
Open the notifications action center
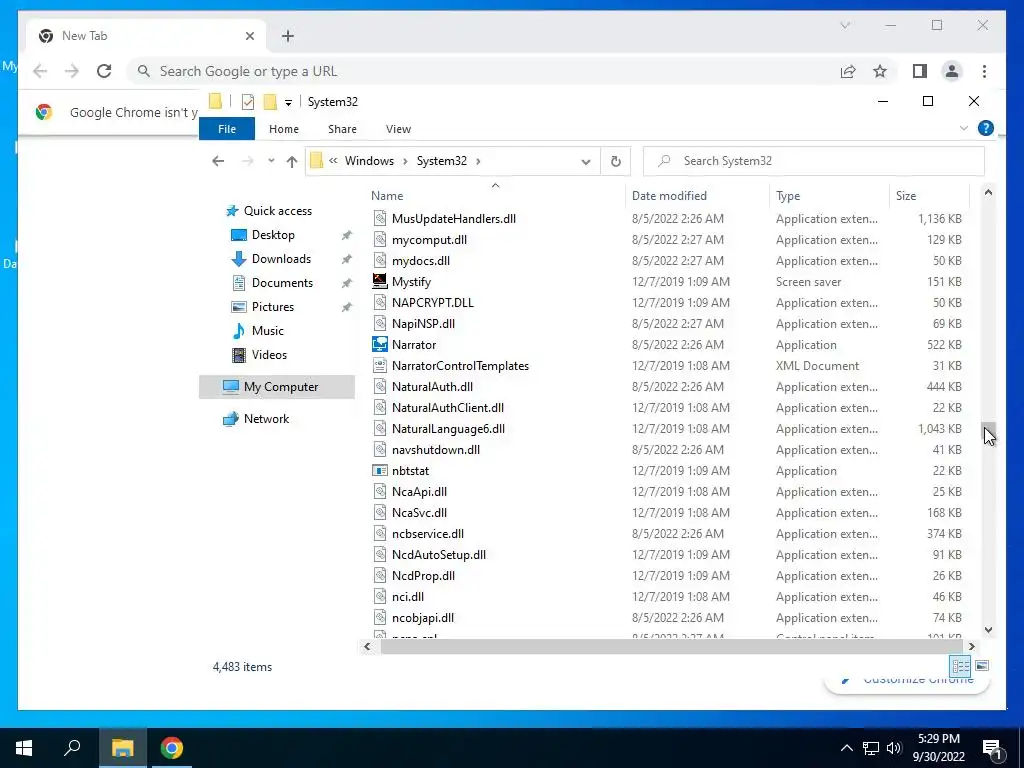992,748
